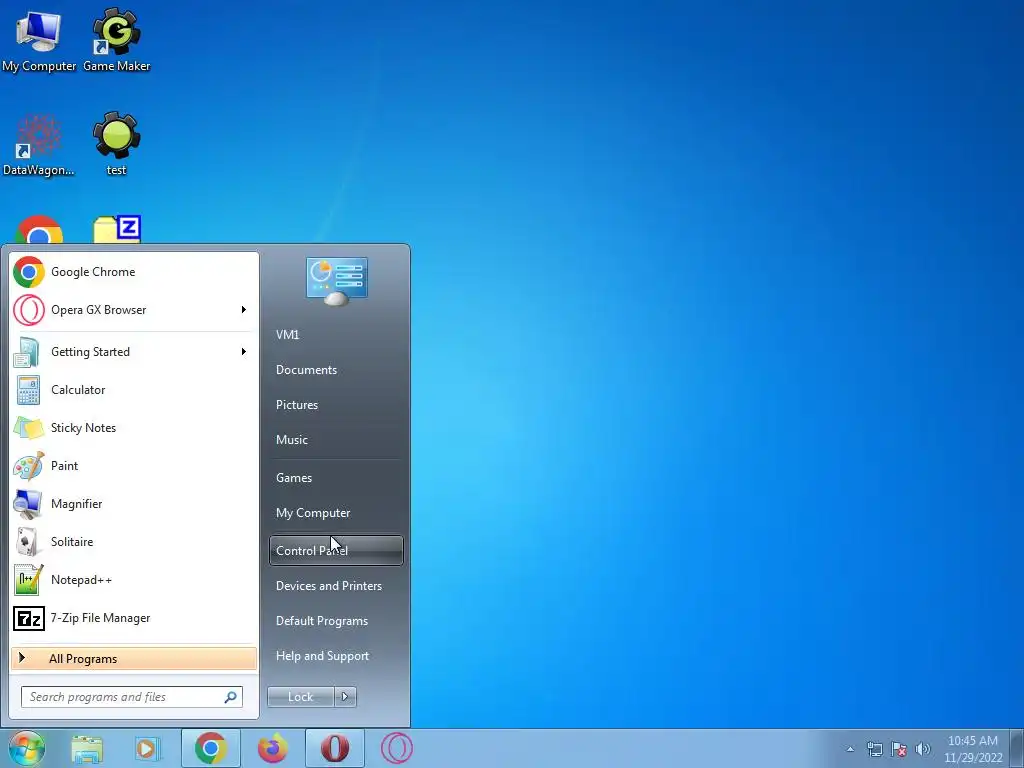Click the Lock button
The height and width of the screenshot is (768, 1024).
(x=300, y=697)
